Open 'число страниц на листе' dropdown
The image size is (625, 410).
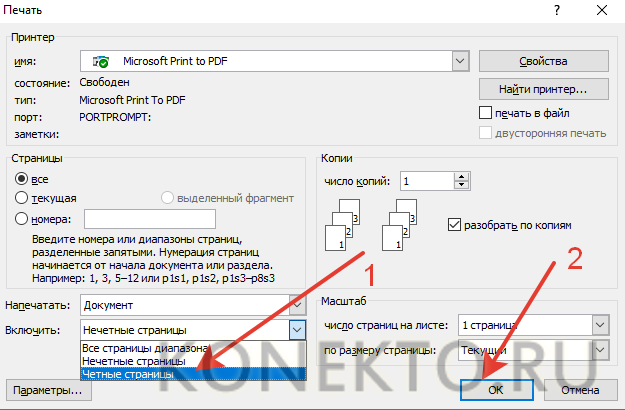pyautogui.click(x=599, y=325)
